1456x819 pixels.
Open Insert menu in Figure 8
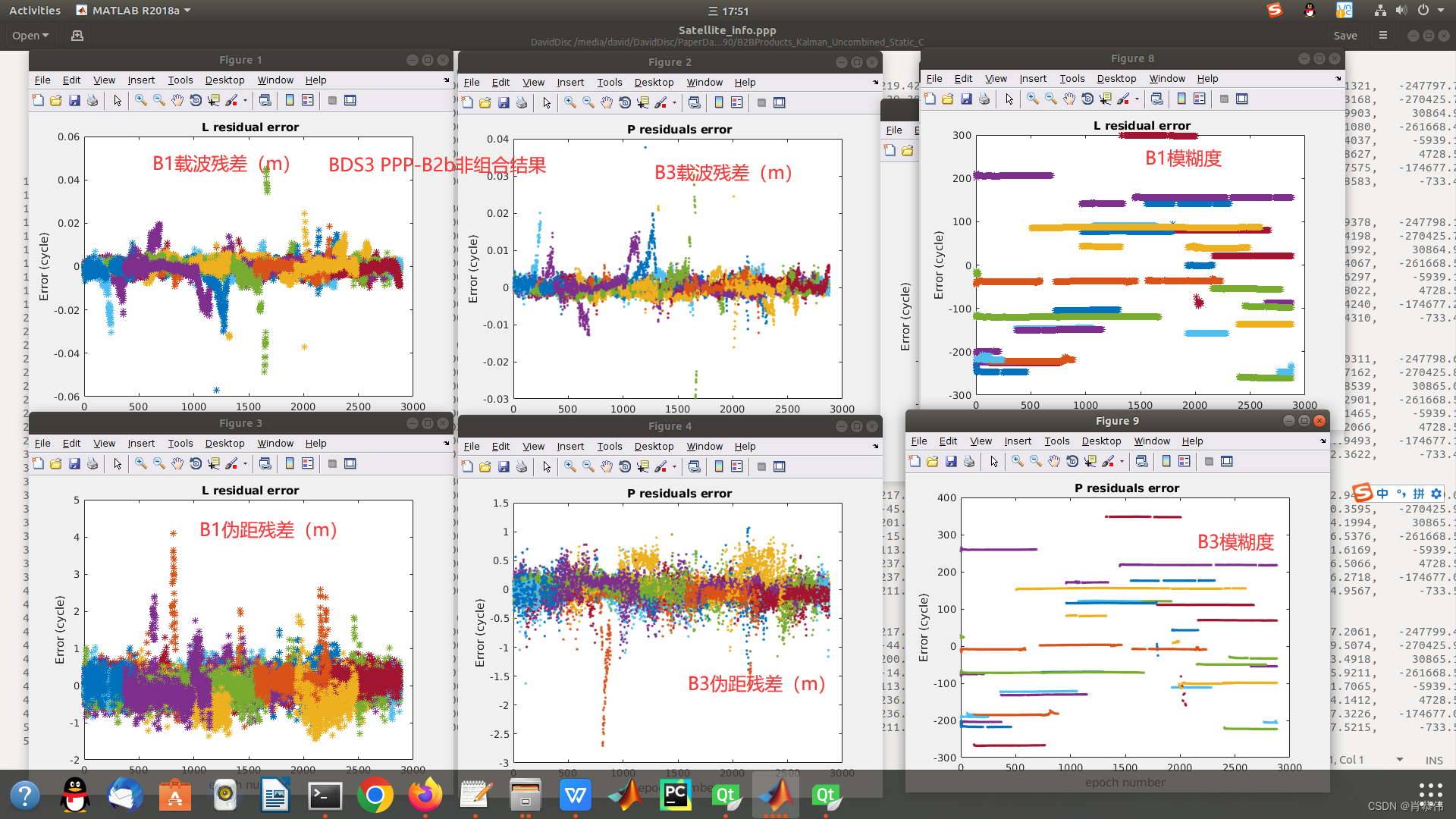click(x=1032, y=78)
